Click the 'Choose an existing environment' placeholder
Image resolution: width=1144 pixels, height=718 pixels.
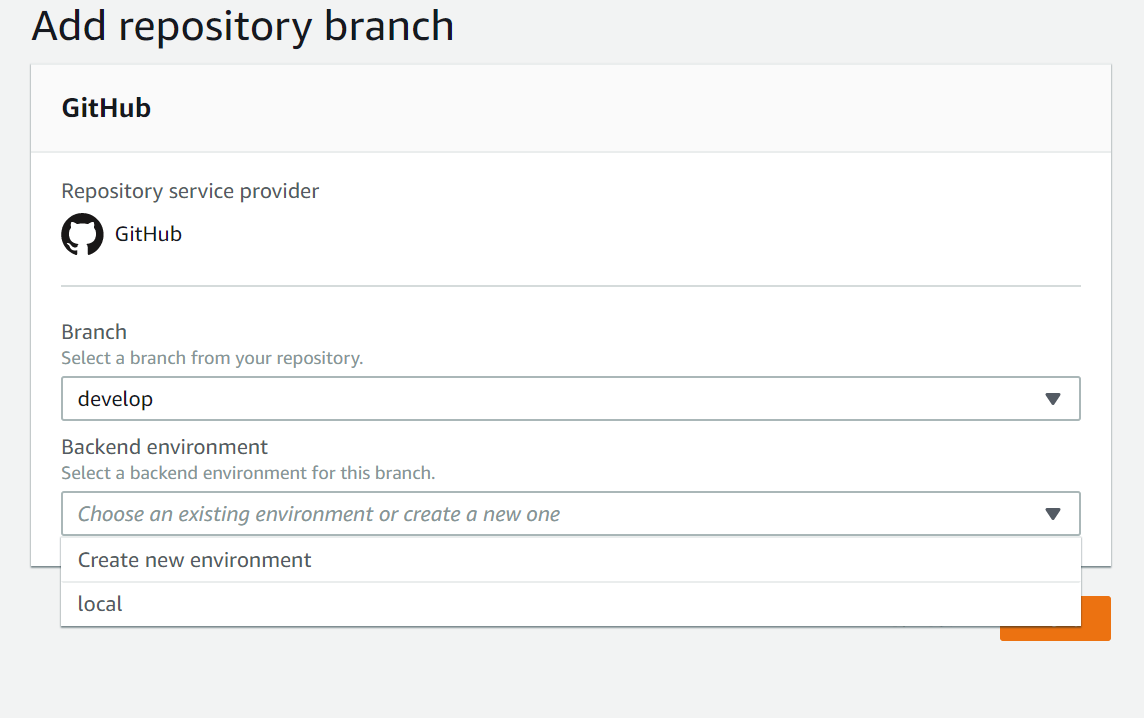[319, 514]
